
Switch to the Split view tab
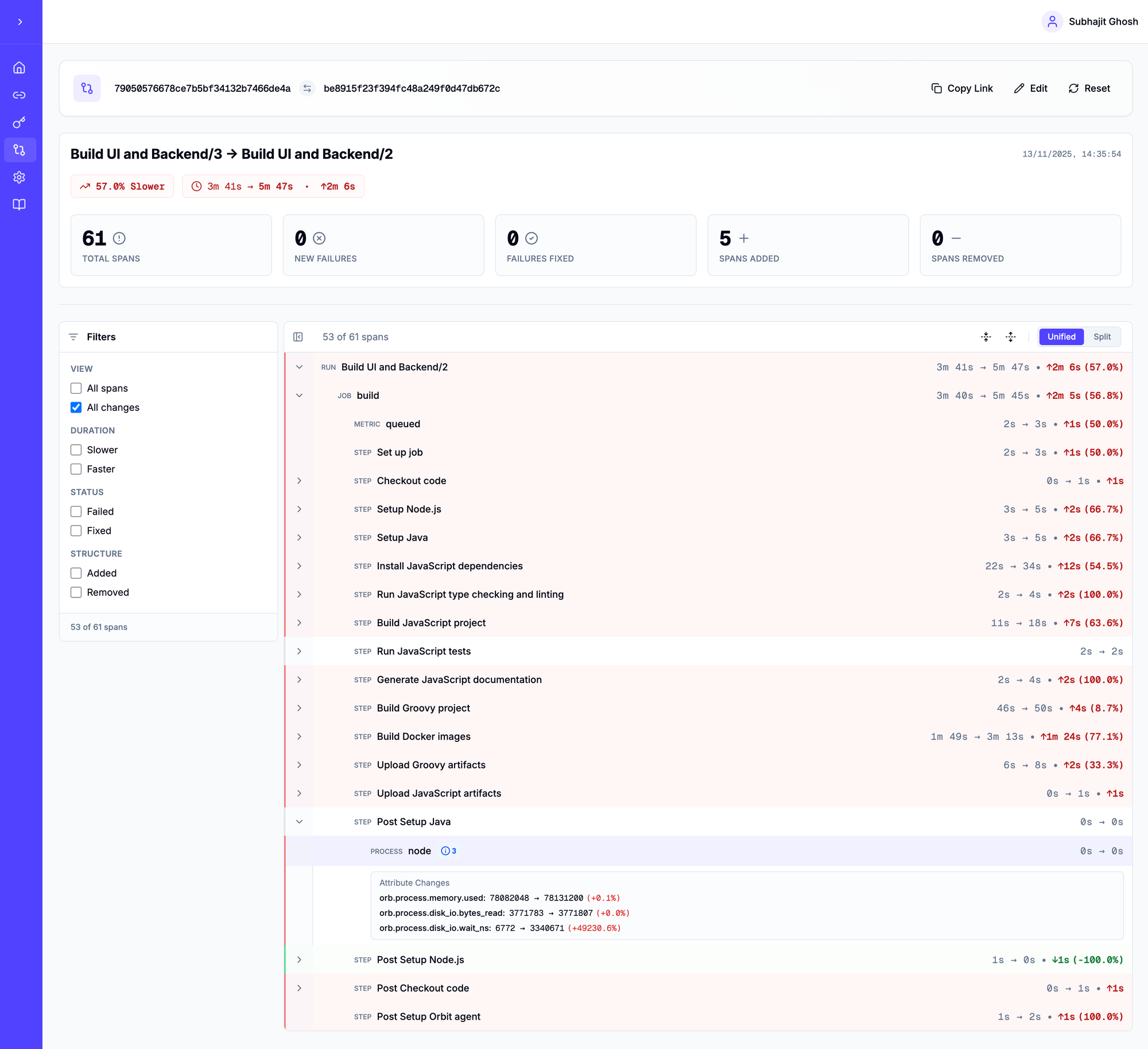click(x=1102, y=337)
